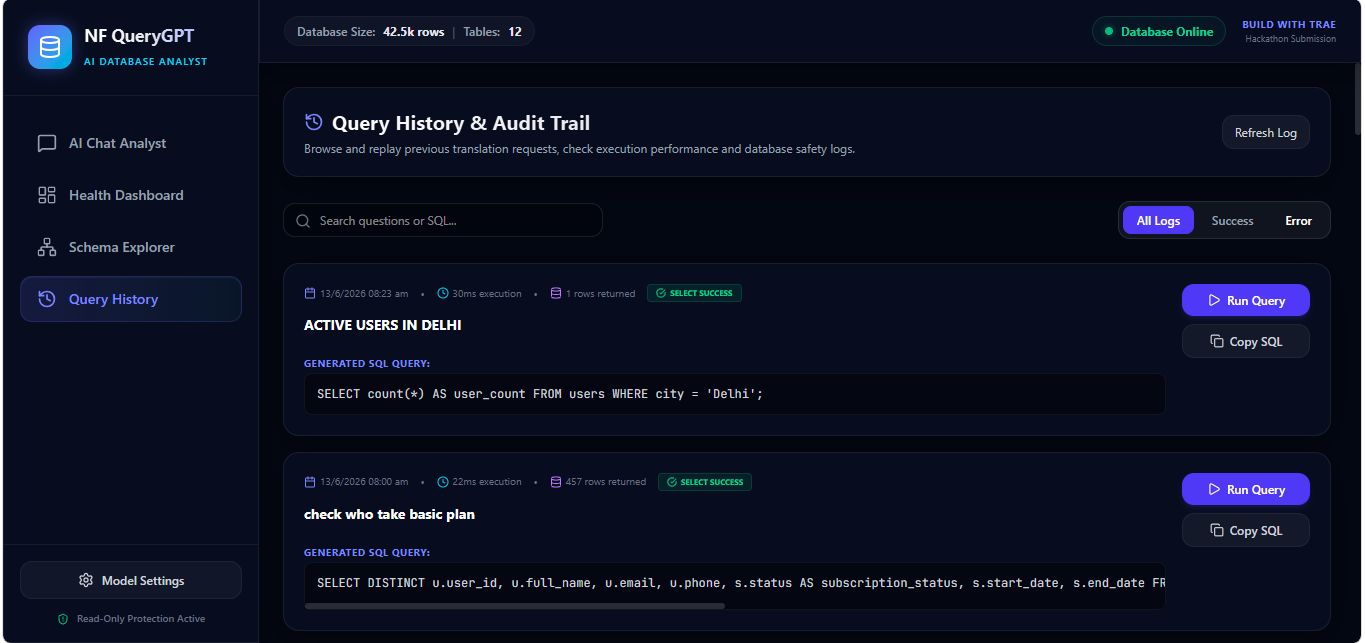This screenshot has width=1365, height=643.
Task: Click the Refresh Log button
Action: [1265, 133]
